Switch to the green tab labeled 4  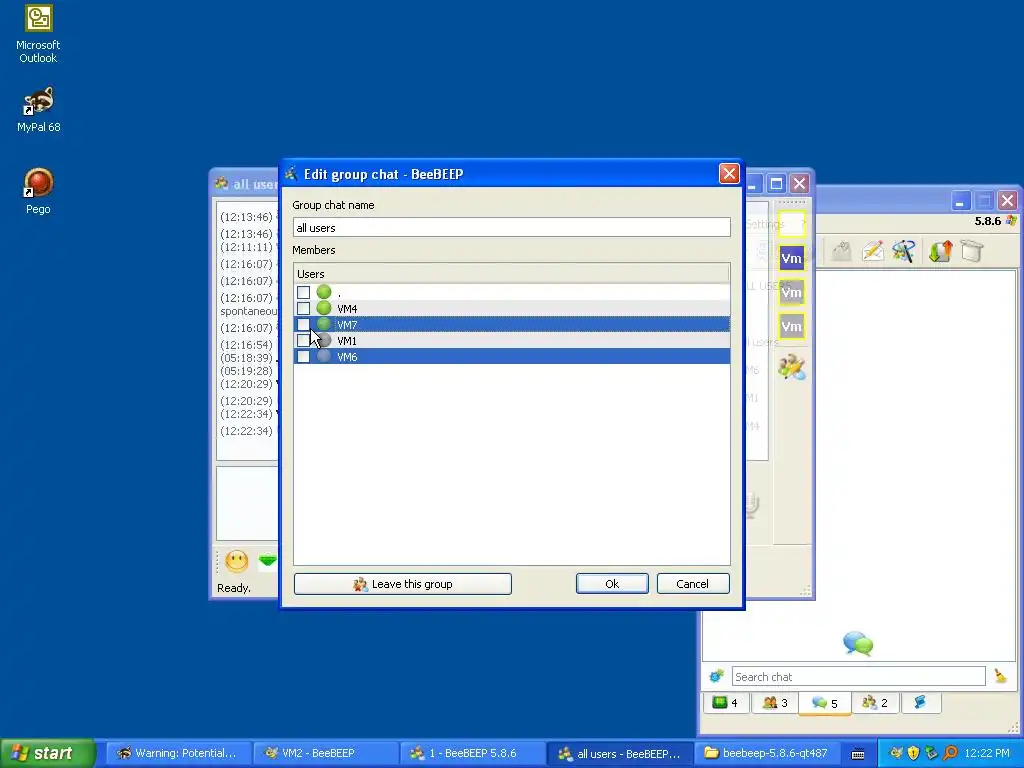tap(726, 703)
